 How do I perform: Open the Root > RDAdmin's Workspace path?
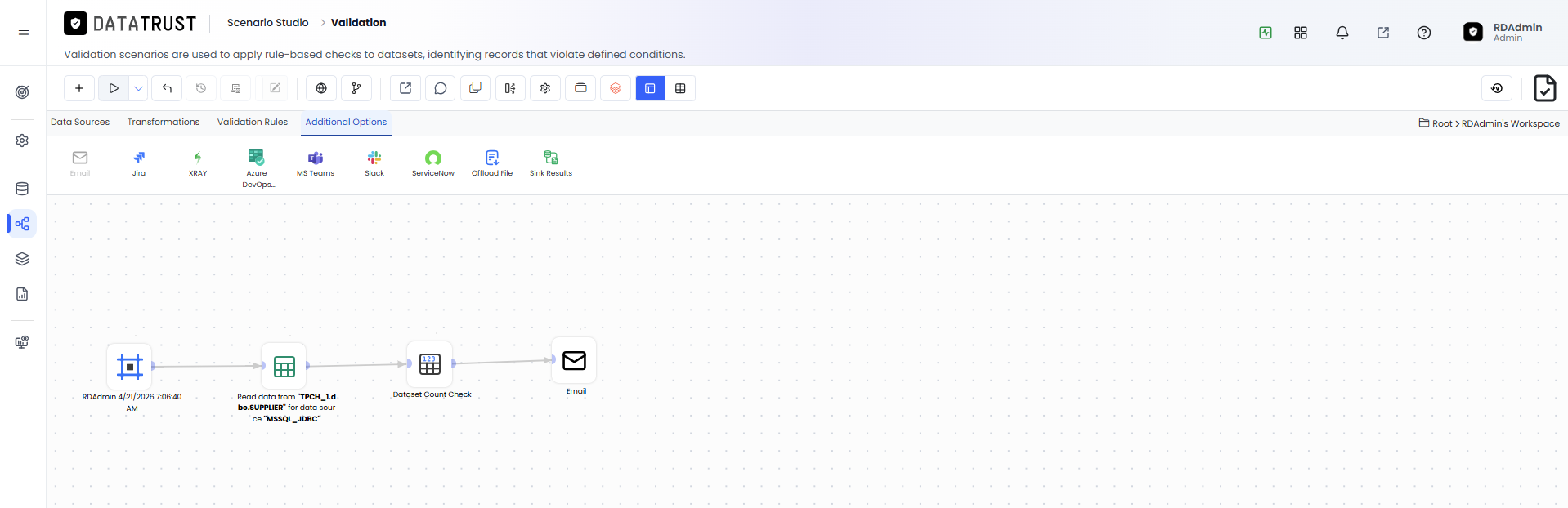pyautogui.click(x=1490, y=123)
